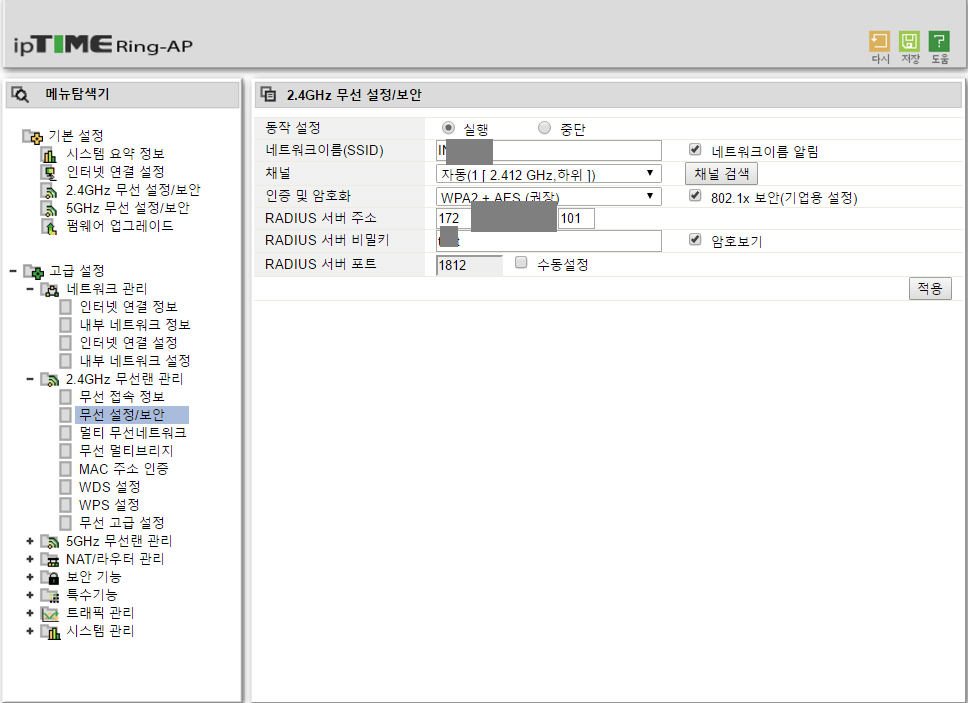Open the 인증 및 암호화 dropdown

548,196
